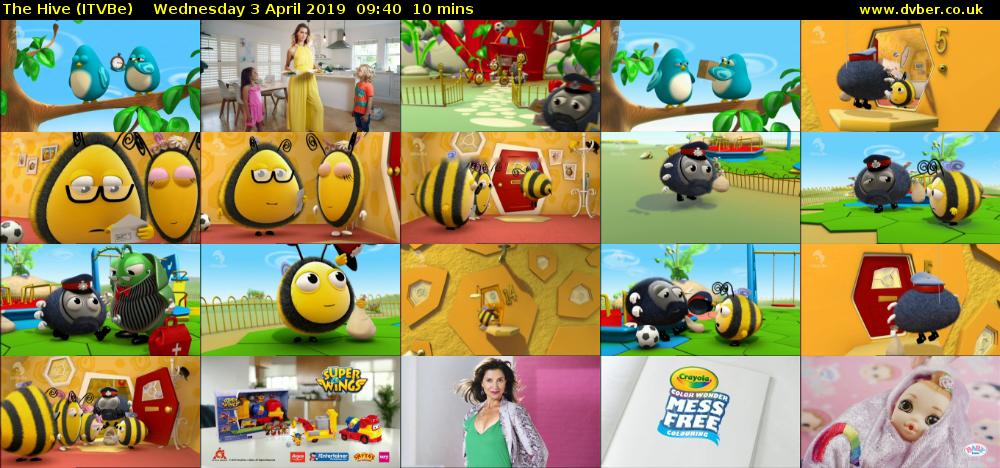Click the Crayola Color Wonder logo
The image size is (1000, 468).
click(x=694, y=406)
